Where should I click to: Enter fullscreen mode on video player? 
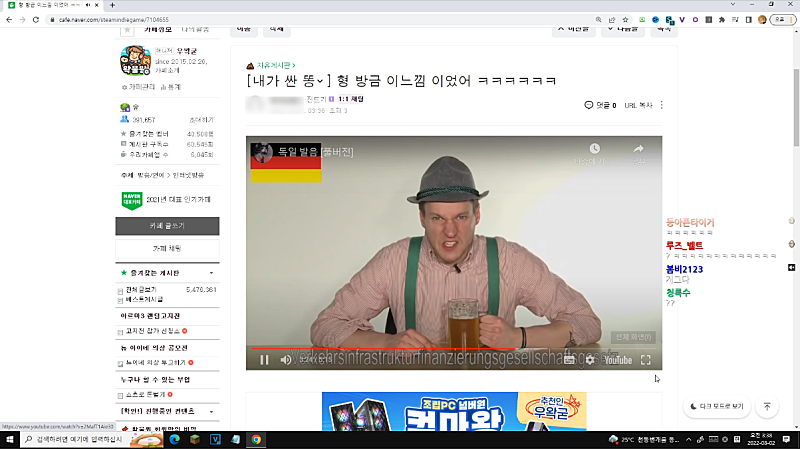[646, 359]
